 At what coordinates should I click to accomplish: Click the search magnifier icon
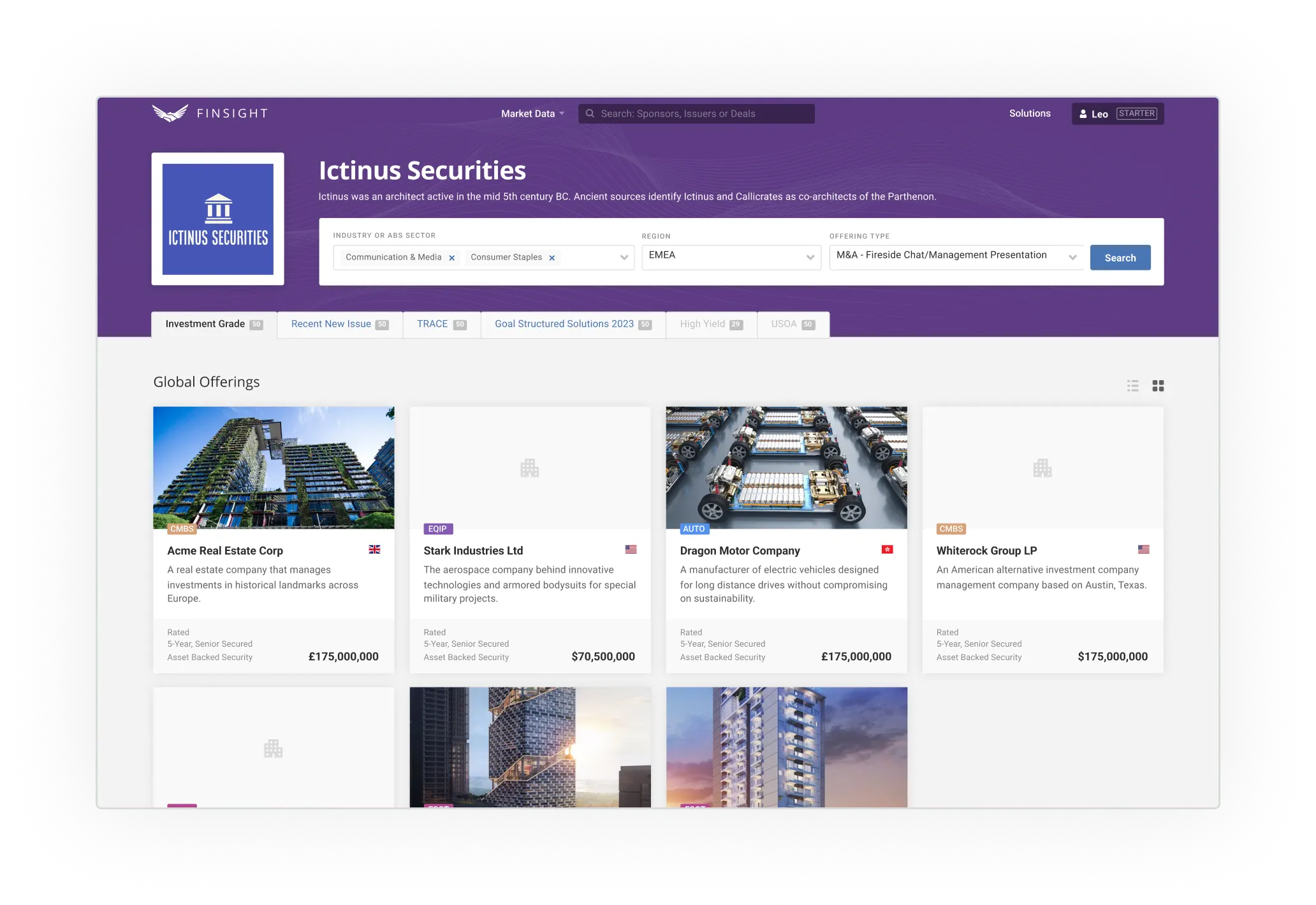[590, 114]
